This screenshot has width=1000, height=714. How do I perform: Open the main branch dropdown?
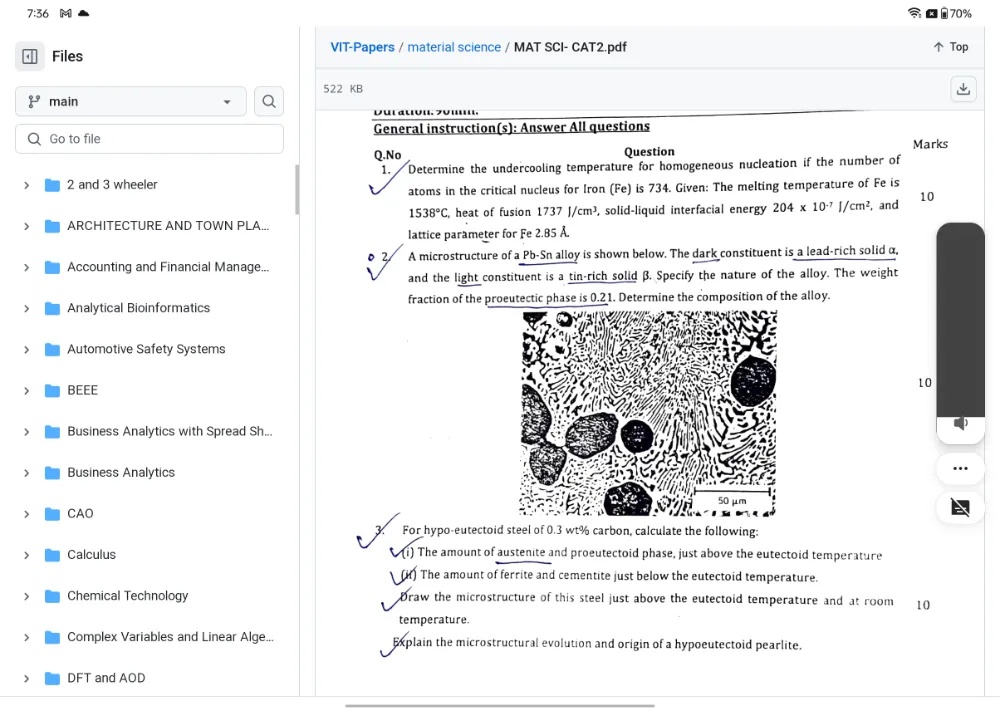click(x=130, y=101)
